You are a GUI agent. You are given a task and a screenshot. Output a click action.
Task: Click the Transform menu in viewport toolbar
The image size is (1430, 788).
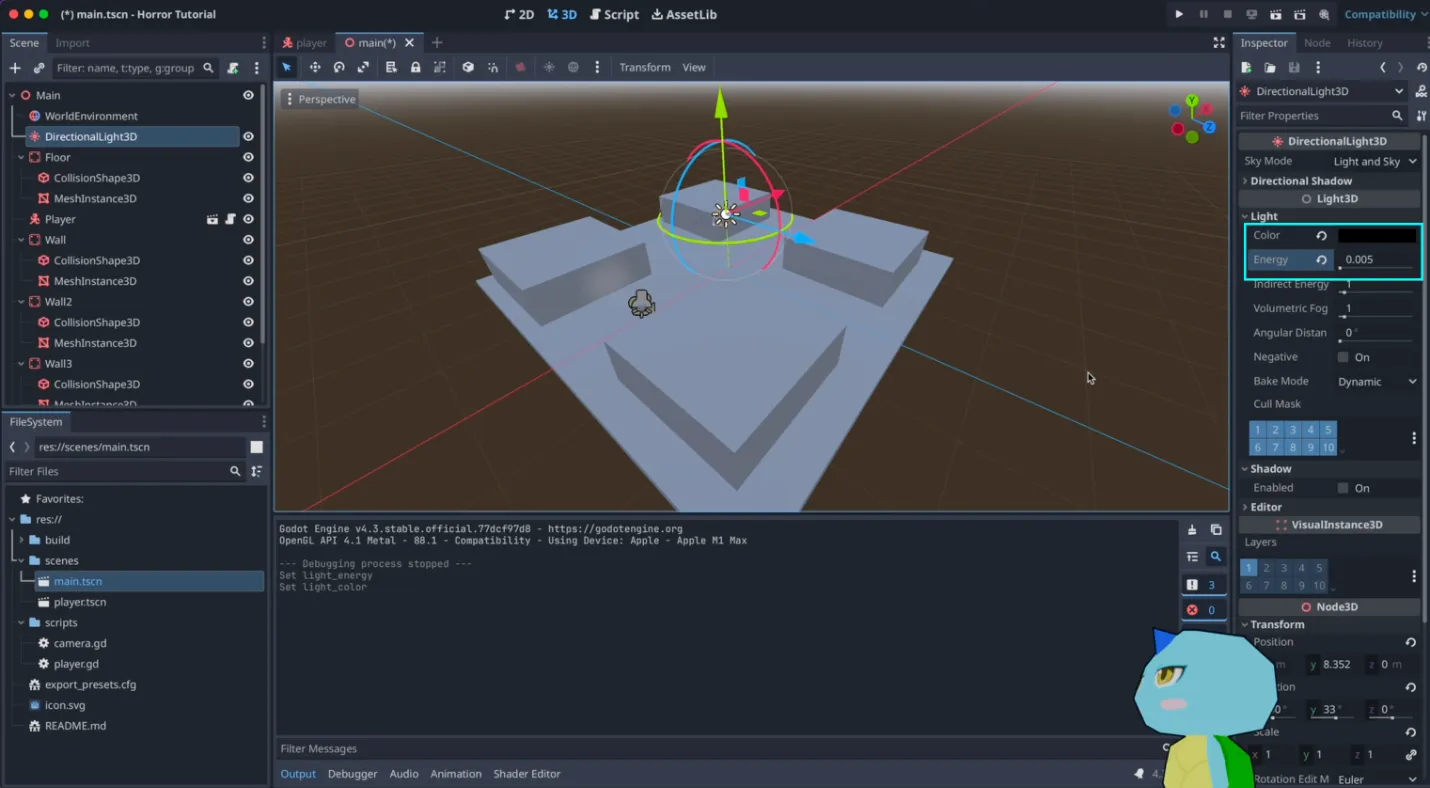click(x=644, y=67)
